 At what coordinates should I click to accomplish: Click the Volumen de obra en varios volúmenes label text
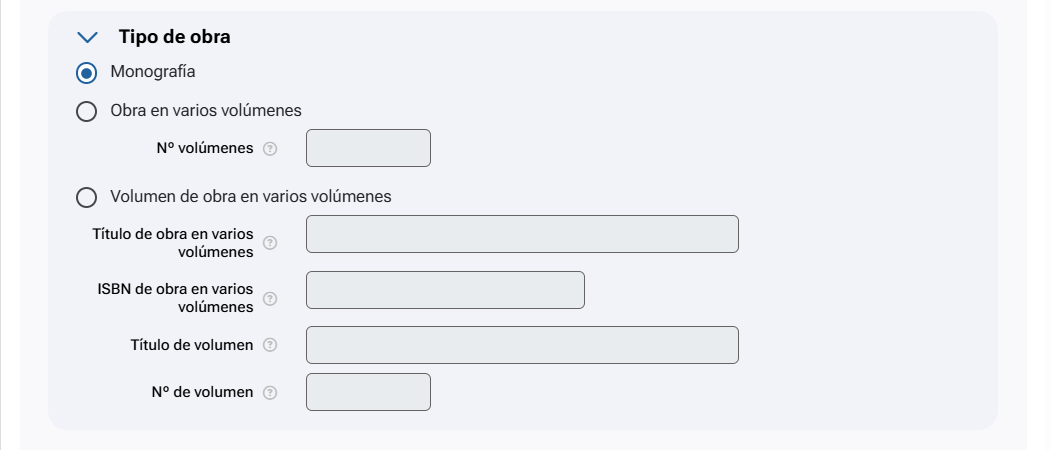pyautogui.click(x=250, y=197)
